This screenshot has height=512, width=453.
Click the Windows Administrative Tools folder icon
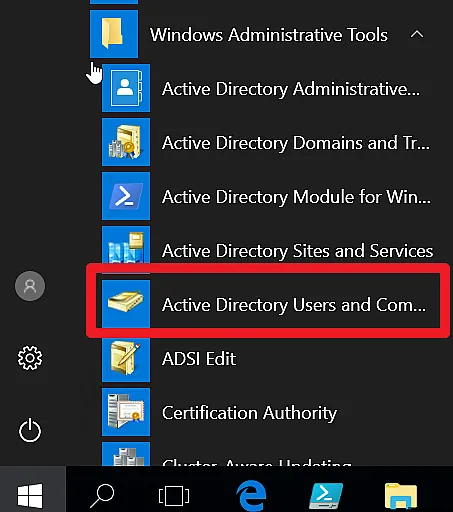[114, 34]
